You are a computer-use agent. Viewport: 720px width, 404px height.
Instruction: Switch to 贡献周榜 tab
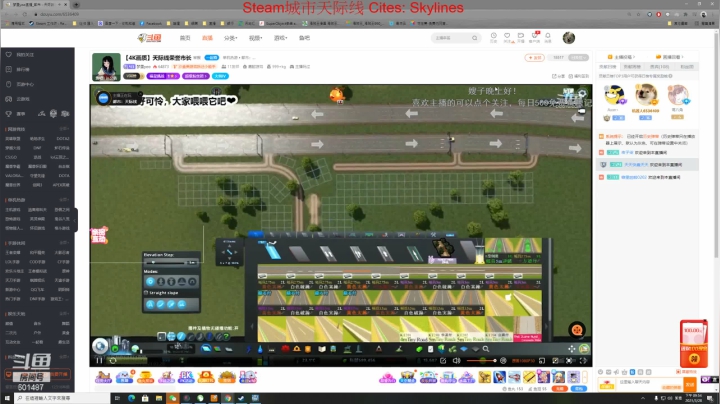[632, 67]
